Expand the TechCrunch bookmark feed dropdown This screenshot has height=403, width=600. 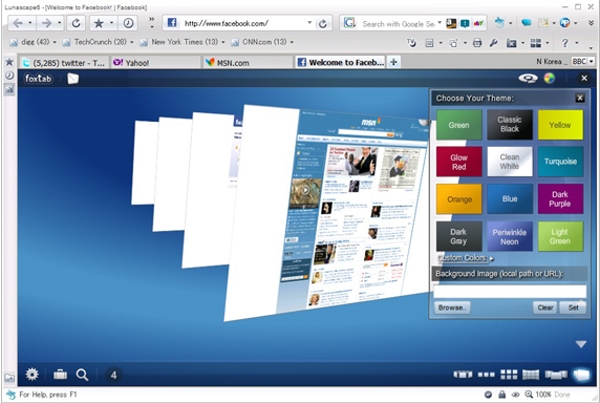[x=133, y=43]
